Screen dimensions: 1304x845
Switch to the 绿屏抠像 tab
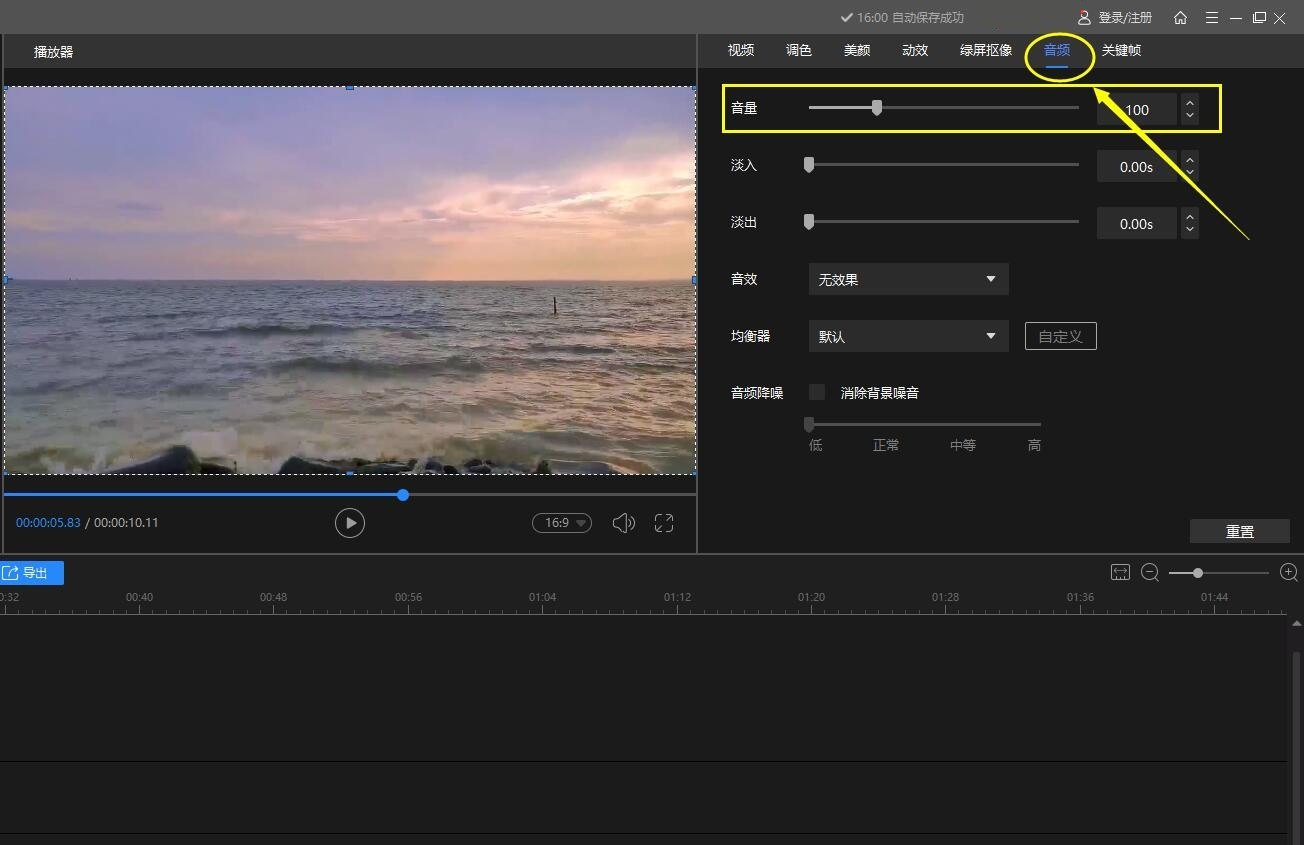tap(986, 50)
